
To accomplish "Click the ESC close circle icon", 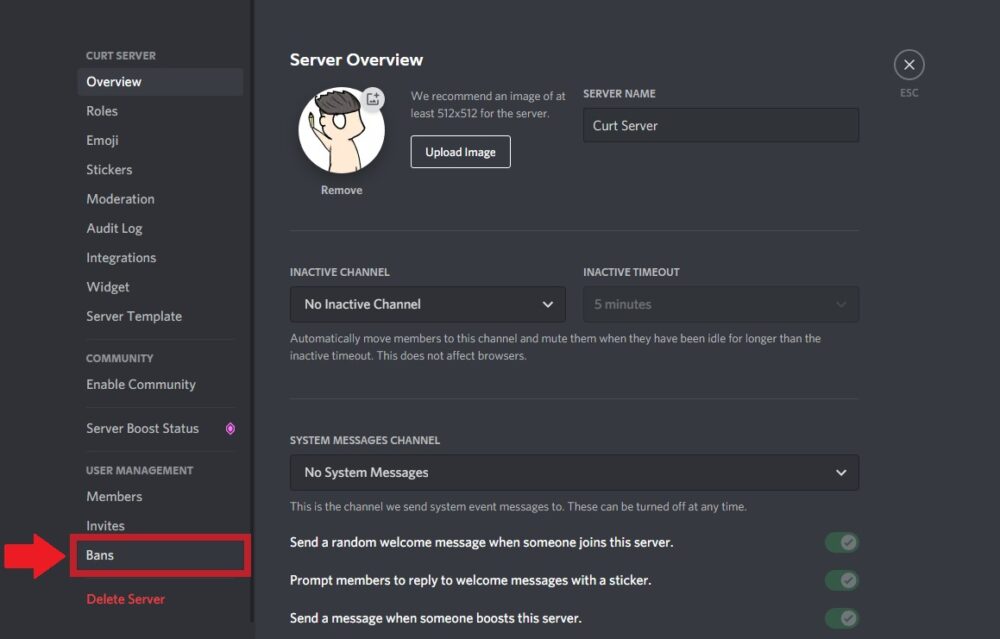I will [x=908, y=65].
